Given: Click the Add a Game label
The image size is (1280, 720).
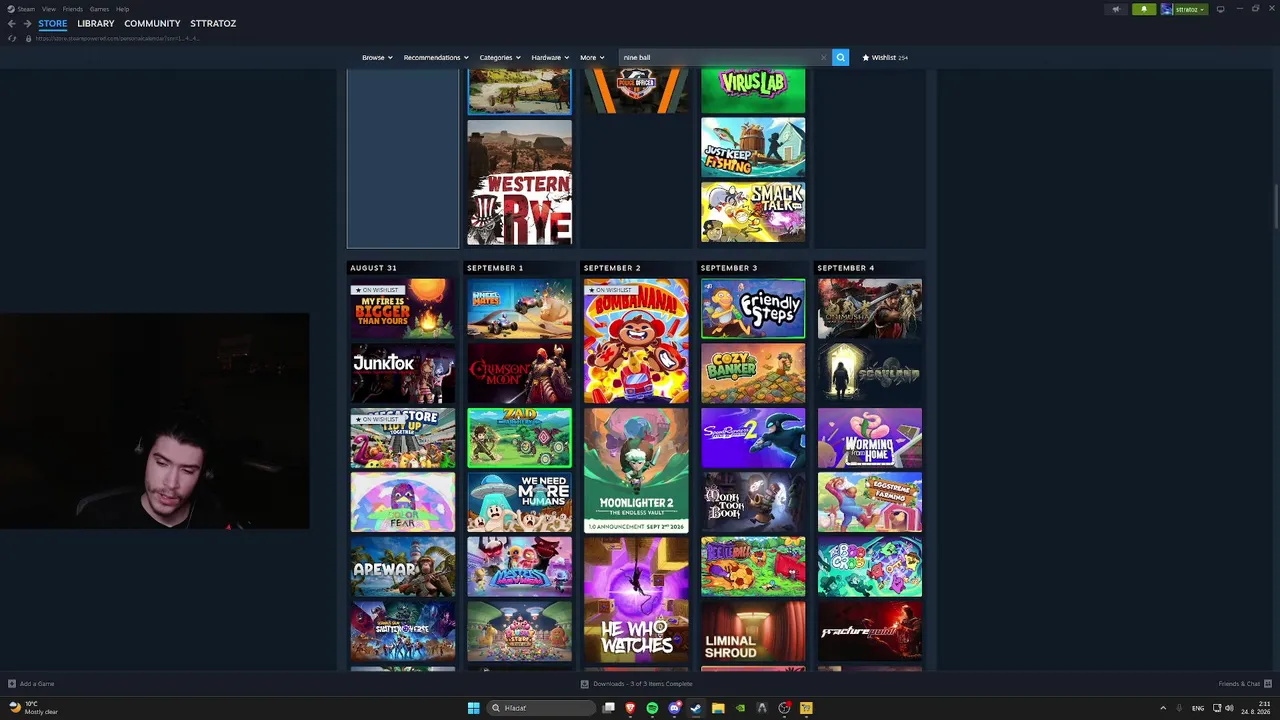Looking at the screenshot, I should pyautogui.click(x=37, y=684).
